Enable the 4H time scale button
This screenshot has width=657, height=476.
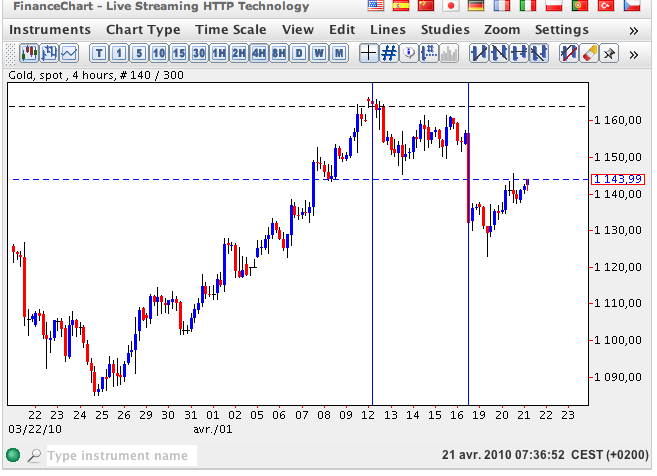(x=259, y=52)
